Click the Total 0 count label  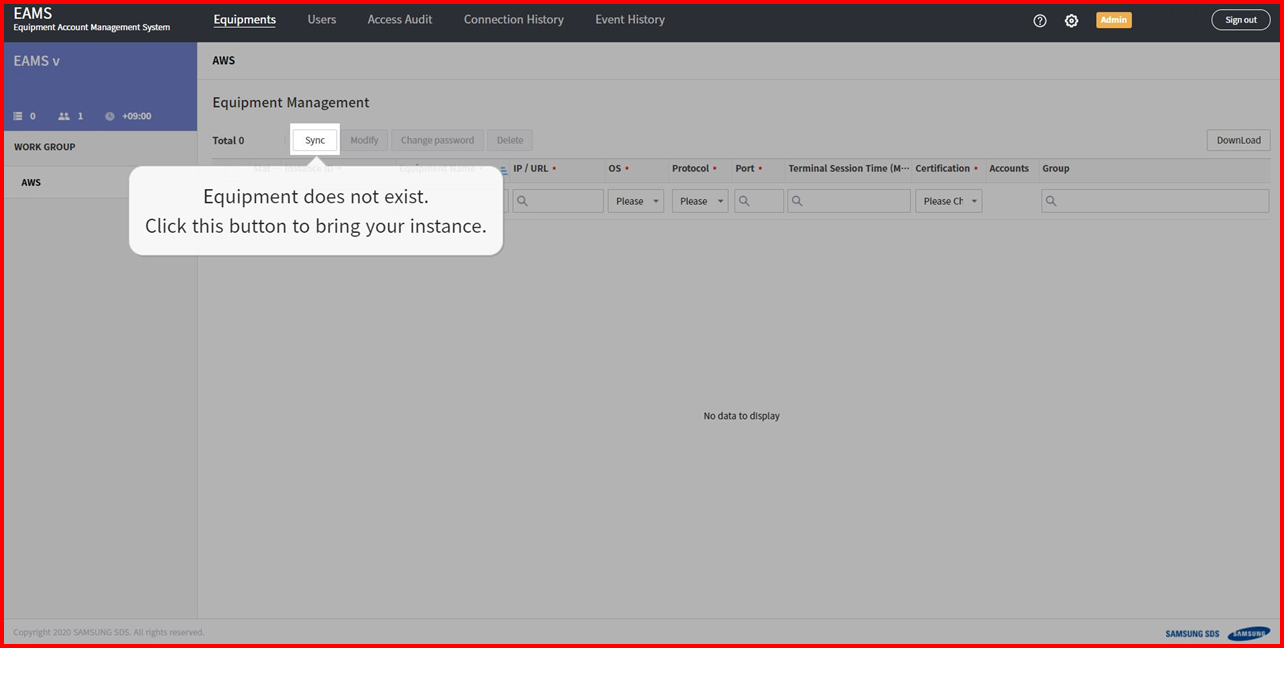click(x=228, y=141)
